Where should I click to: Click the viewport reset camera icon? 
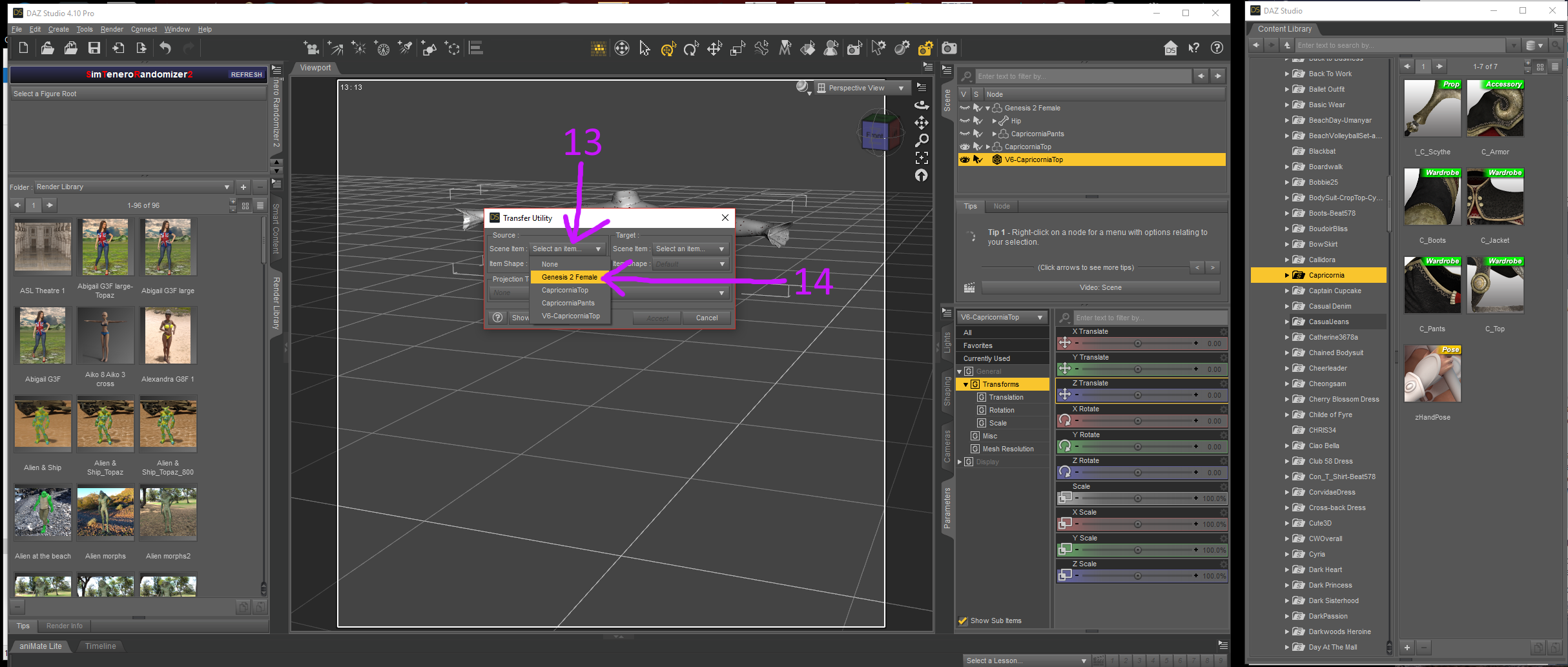pos(922,176)
